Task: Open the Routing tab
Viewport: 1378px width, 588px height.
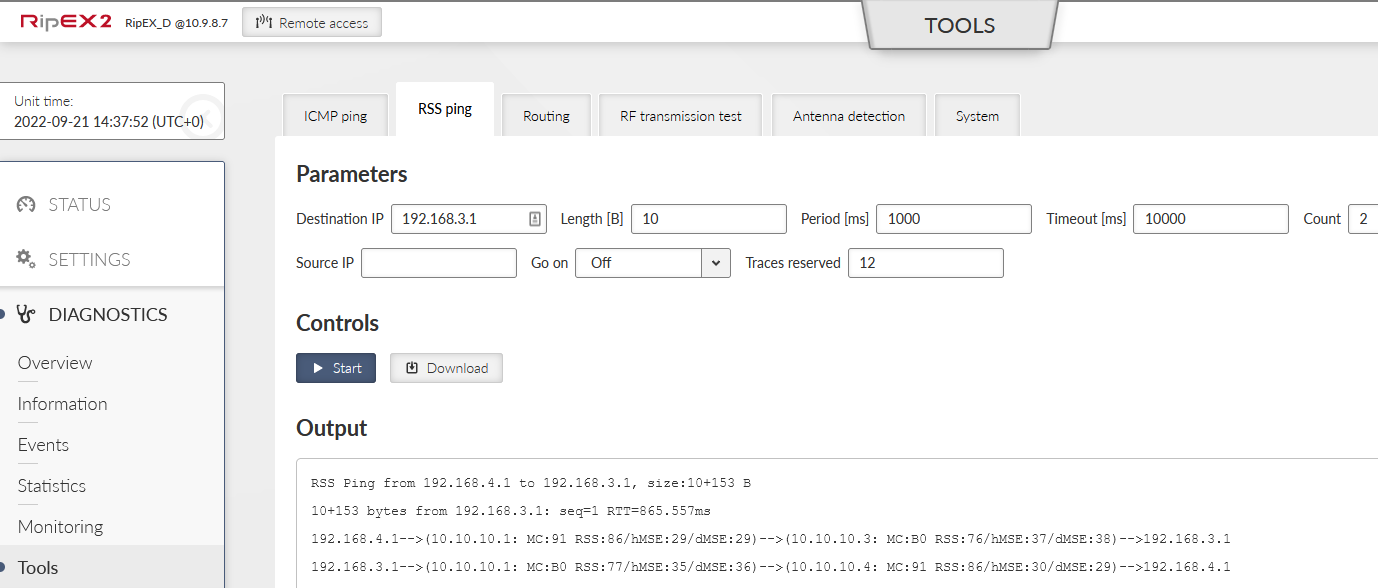Action: point(546,116)
